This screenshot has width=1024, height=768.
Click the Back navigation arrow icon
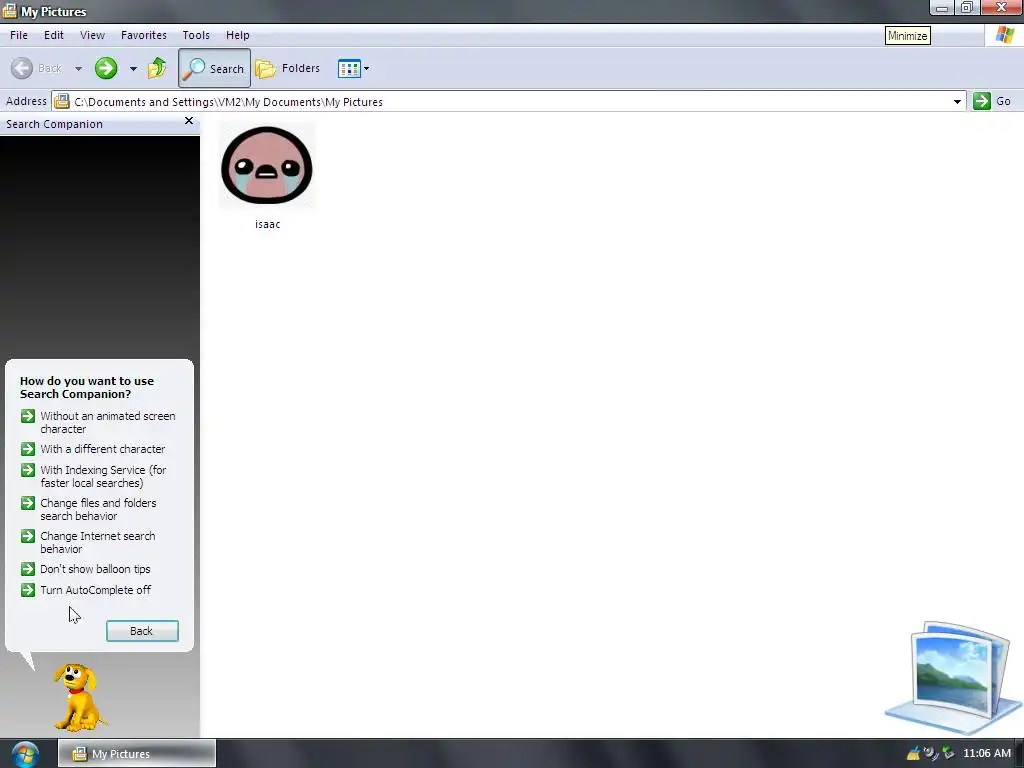[22, 68]
